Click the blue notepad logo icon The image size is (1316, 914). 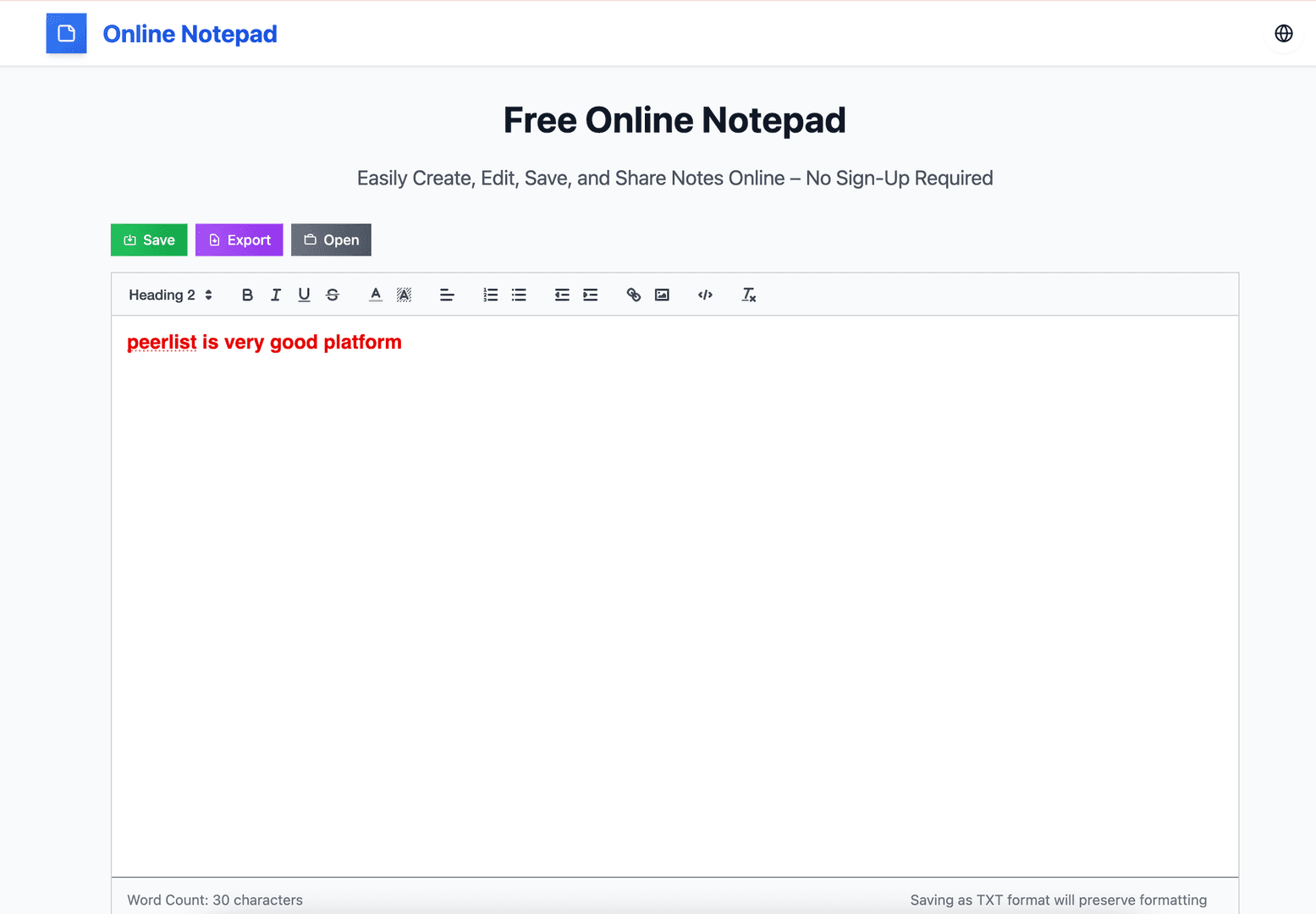point(66,33)
